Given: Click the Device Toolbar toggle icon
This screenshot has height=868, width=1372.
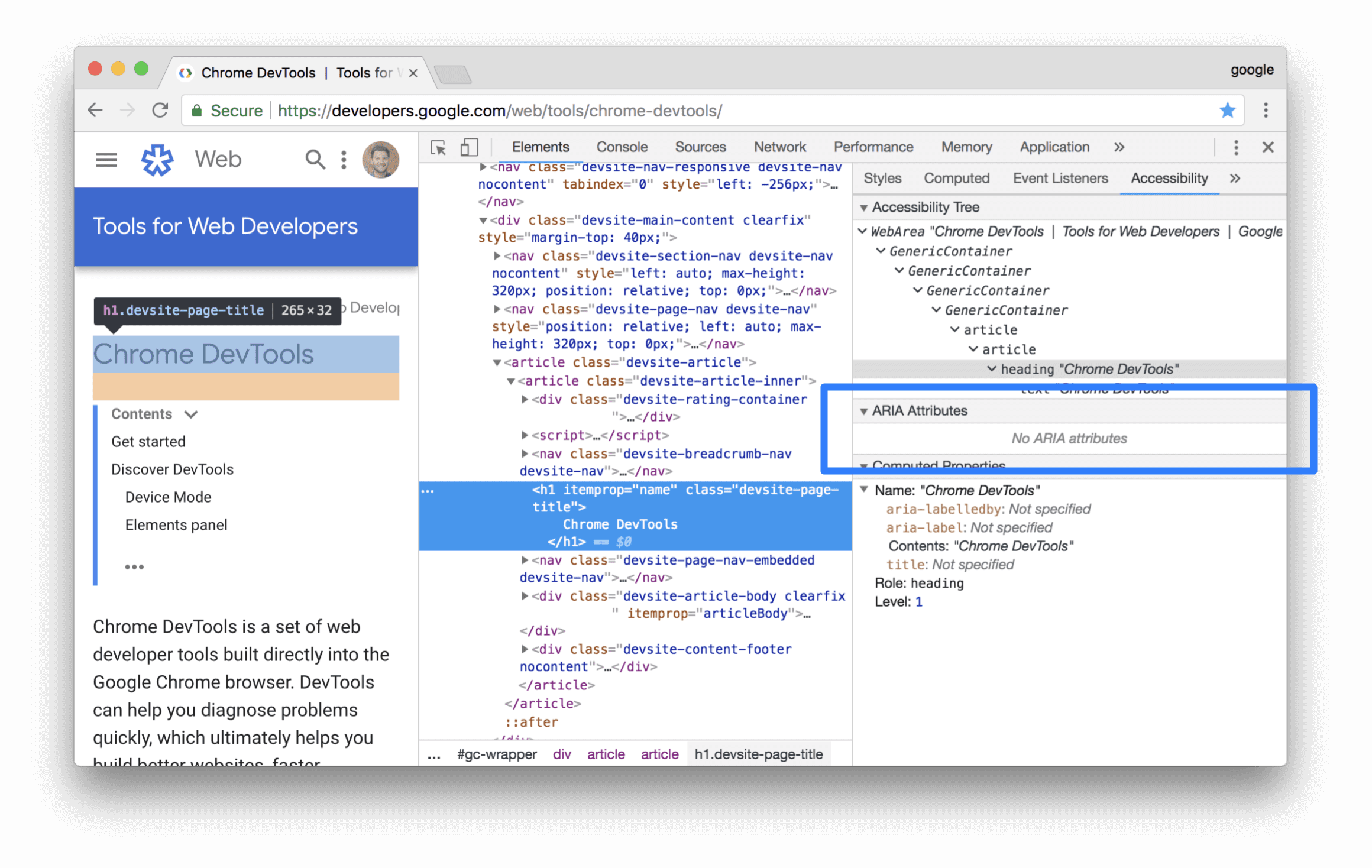Looking at the screenshot, I should (469, 147).
